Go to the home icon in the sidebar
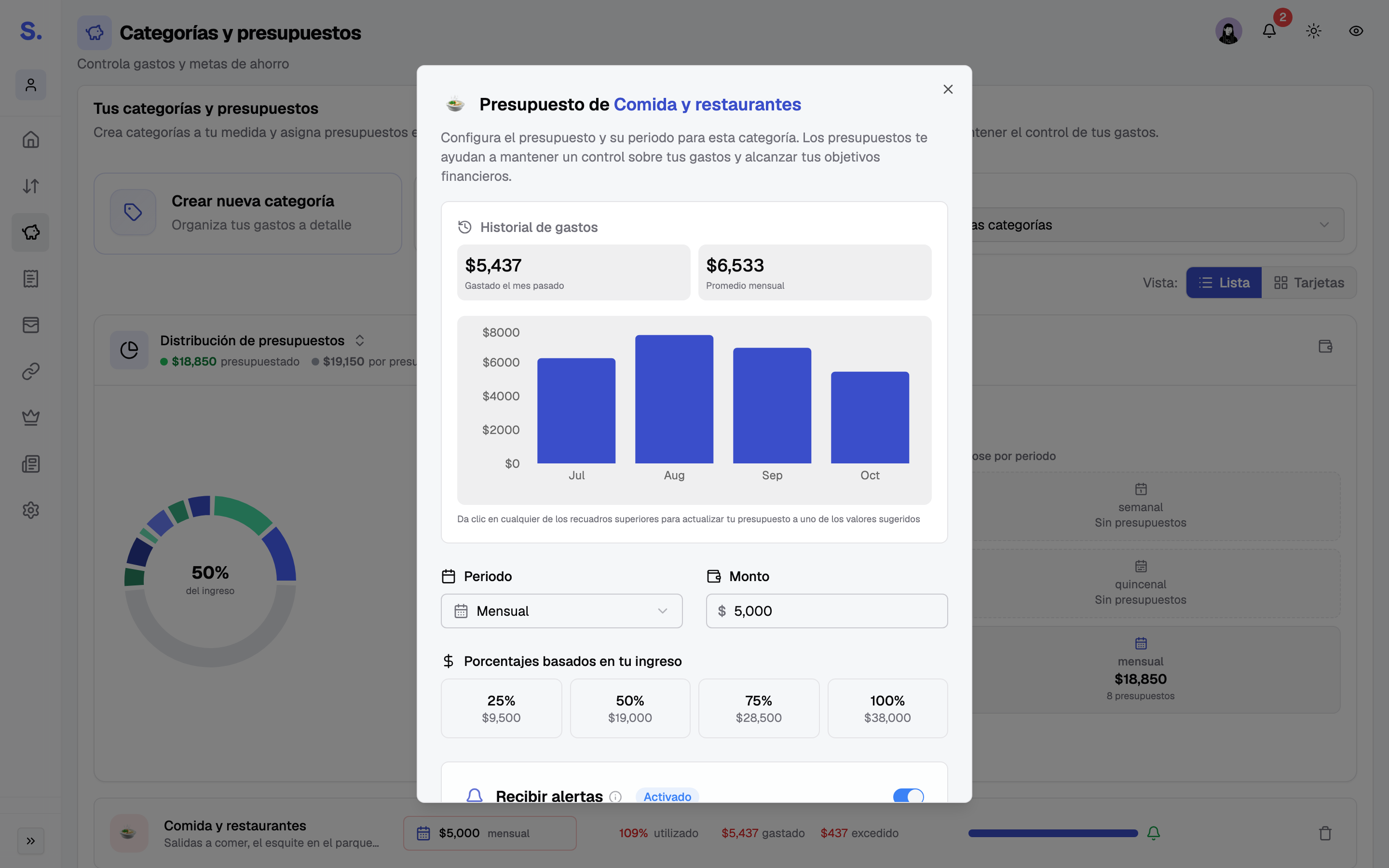 tap(30, 139)
